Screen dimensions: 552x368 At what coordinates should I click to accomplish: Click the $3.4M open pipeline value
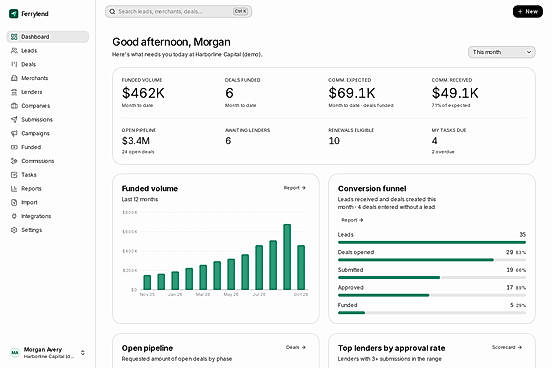pyautogui.click(x=136, y=141)
